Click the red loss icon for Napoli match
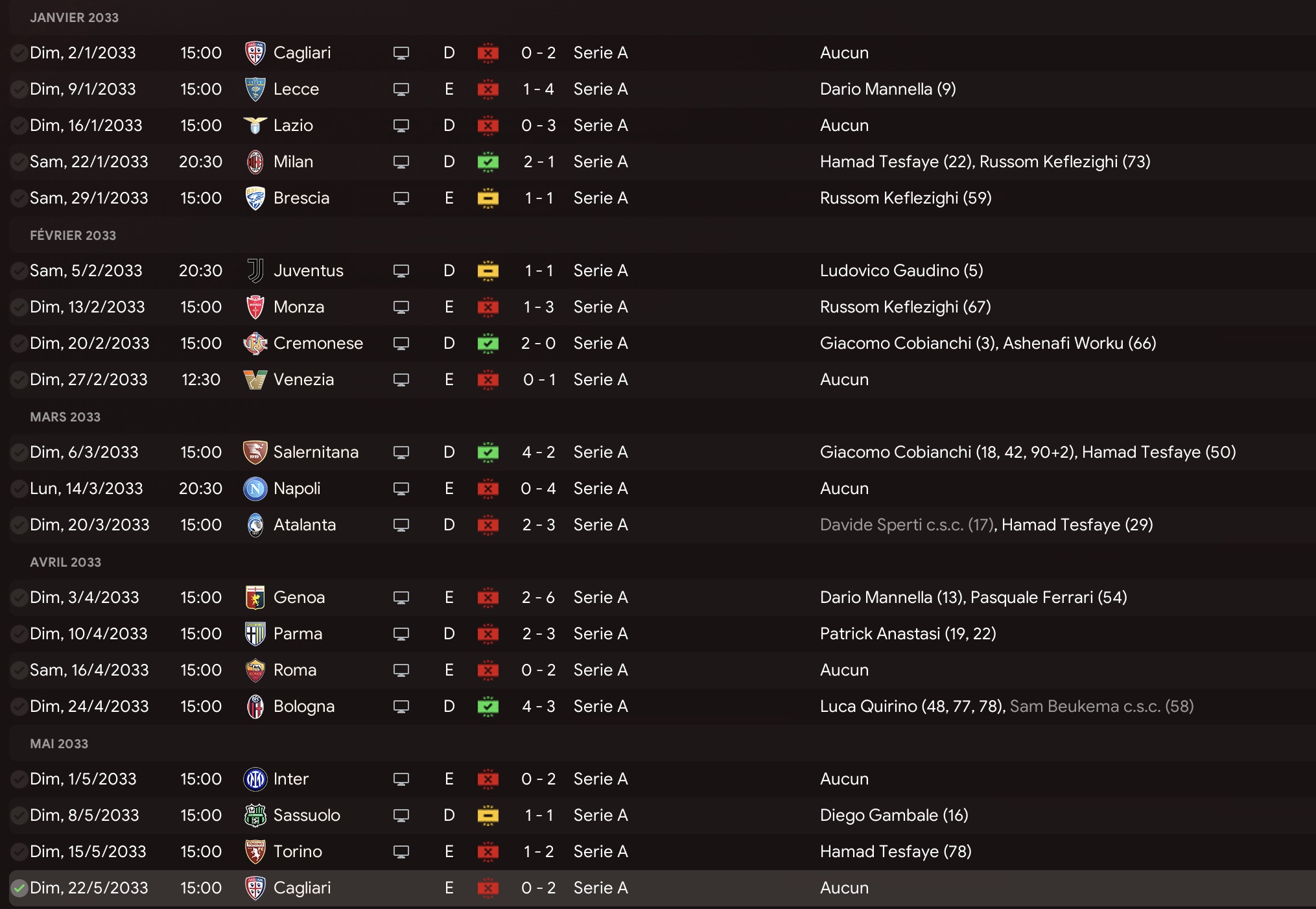 [x=488, y=488]
